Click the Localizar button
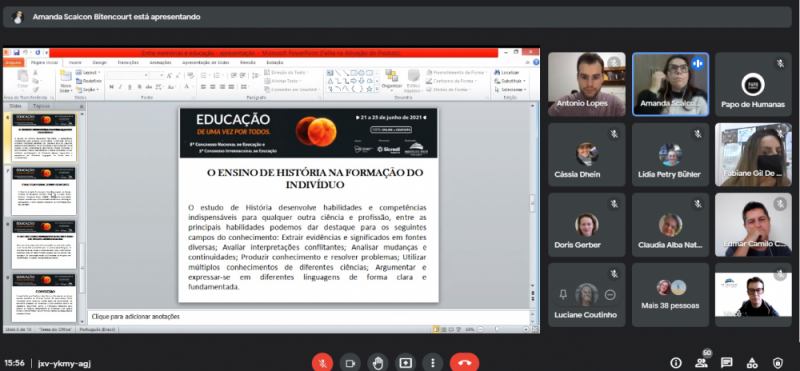The image size is (800, 371). pos(507,72)
